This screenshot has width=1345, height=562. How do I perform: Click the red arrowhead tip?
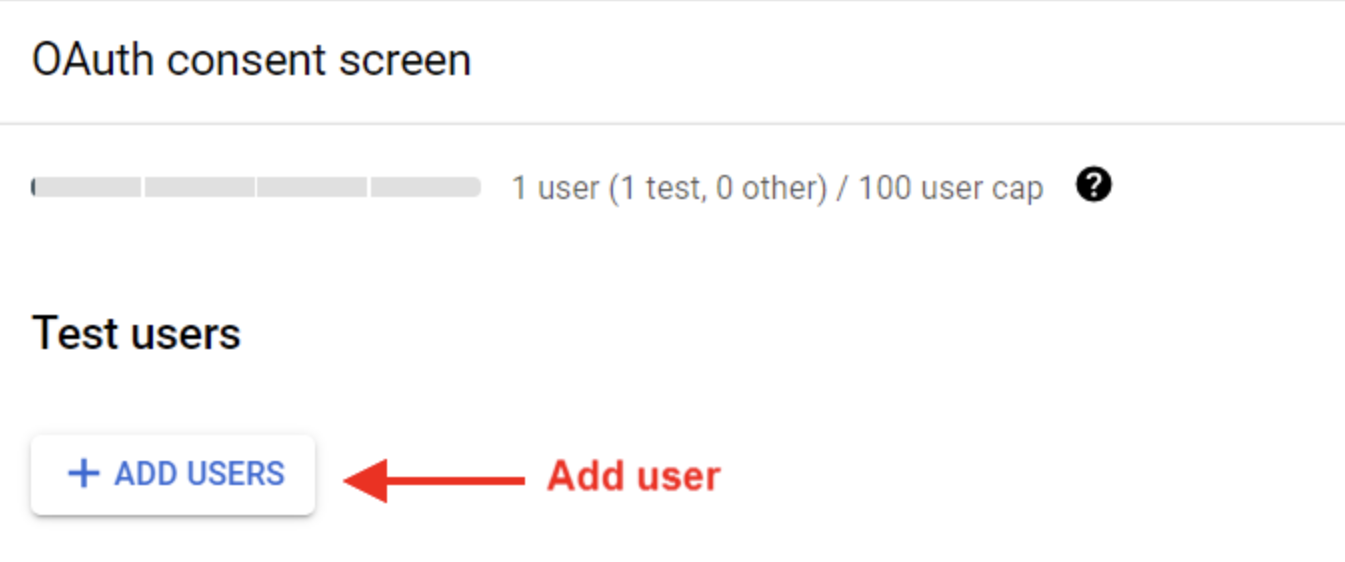pyautogui.click(x=350, y=481)
